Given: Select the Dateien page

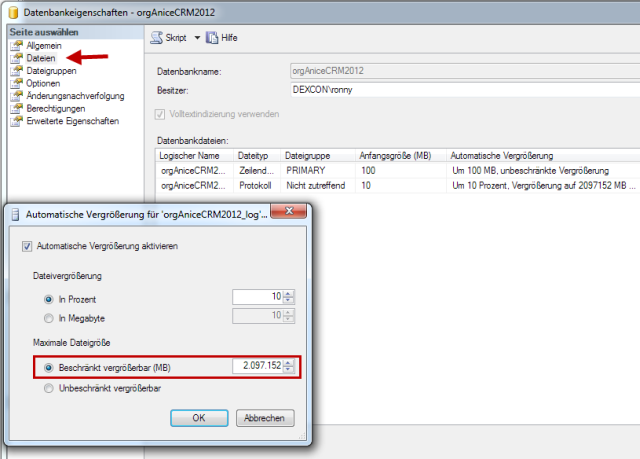Looking at the screenshot, I should 41,58.
